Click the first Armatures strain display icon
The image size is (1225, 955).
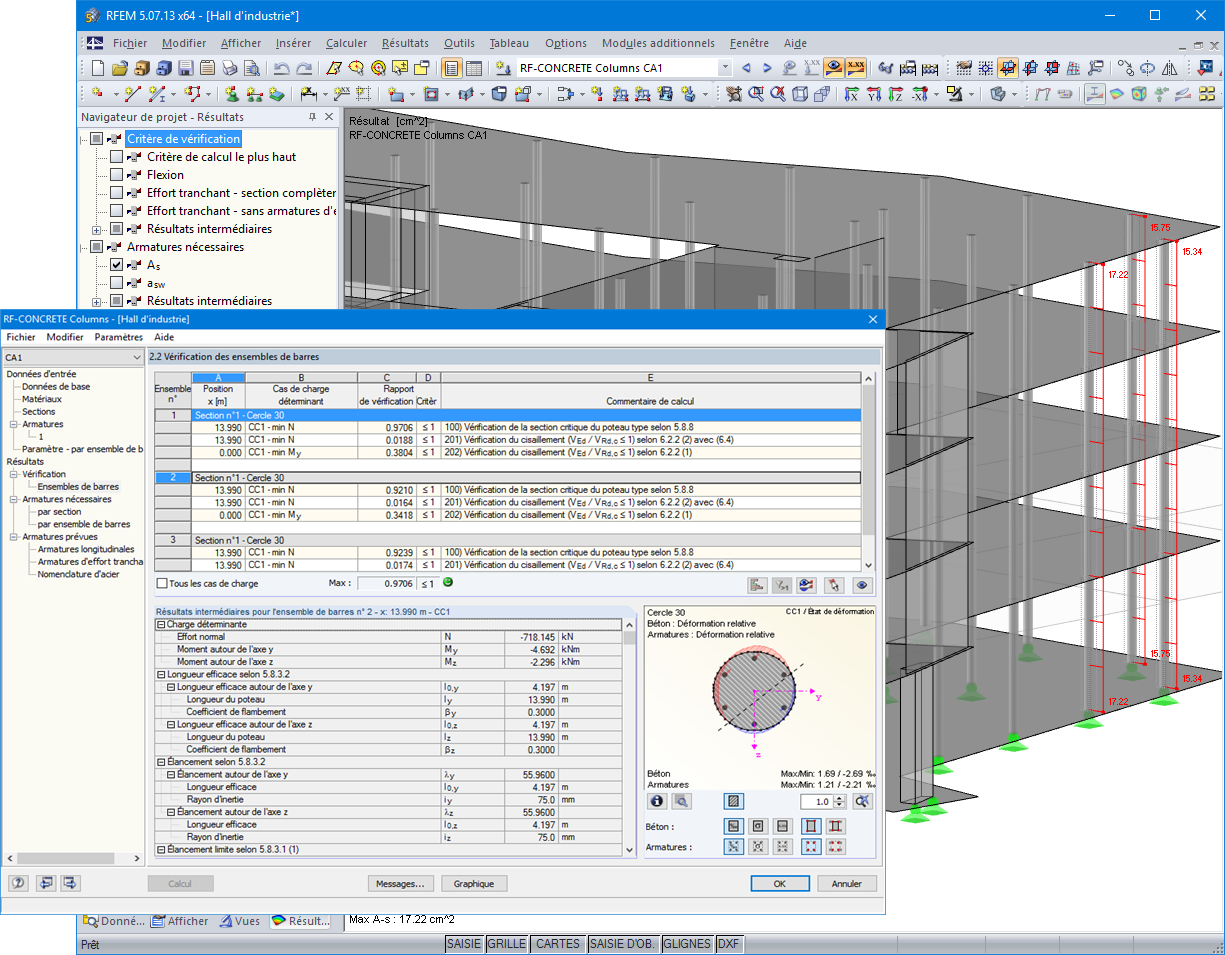tap(734, 847)
